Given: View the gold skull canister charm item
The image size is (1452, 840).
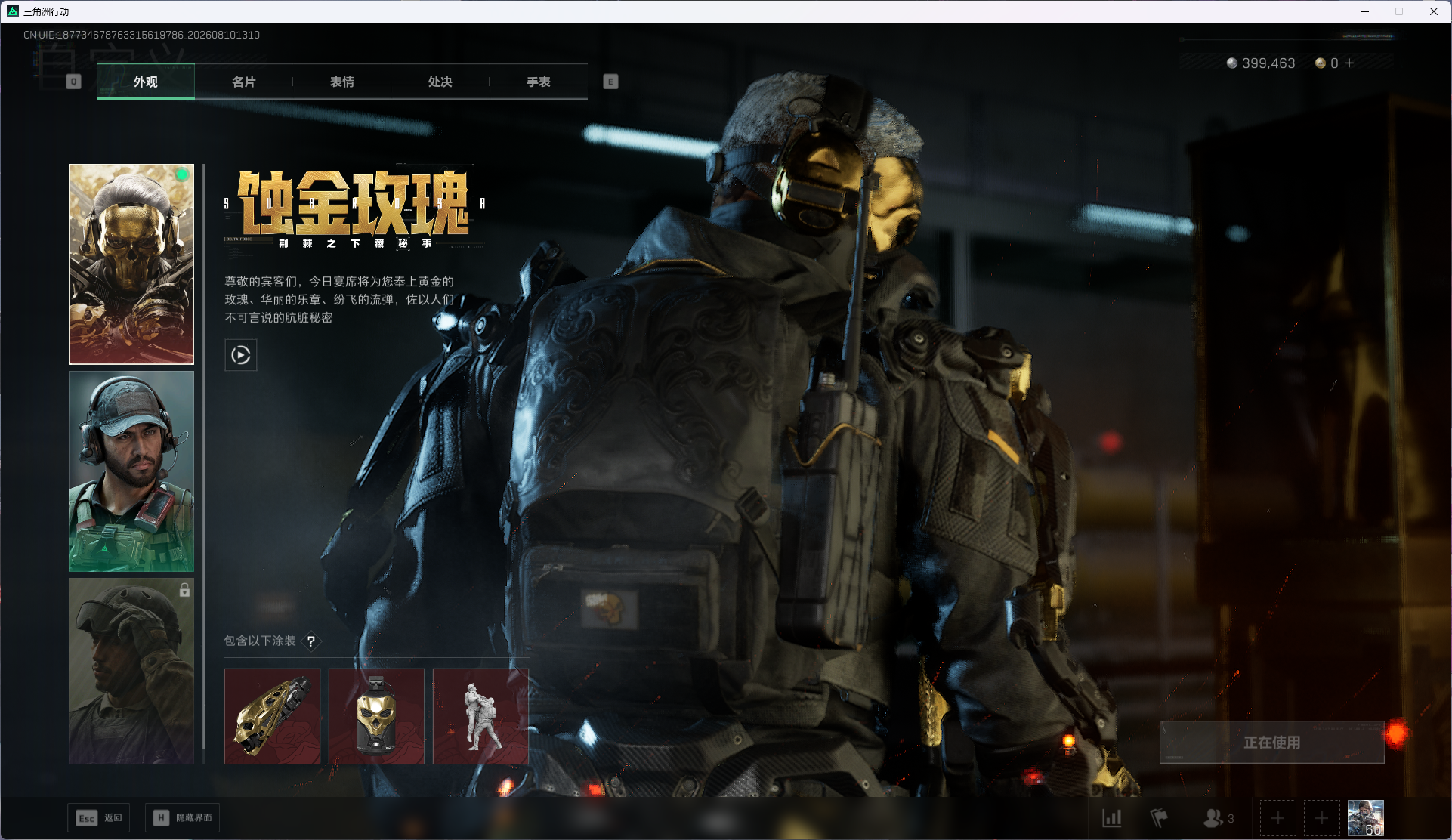Looking at the screenshot, I should point(376,716).
